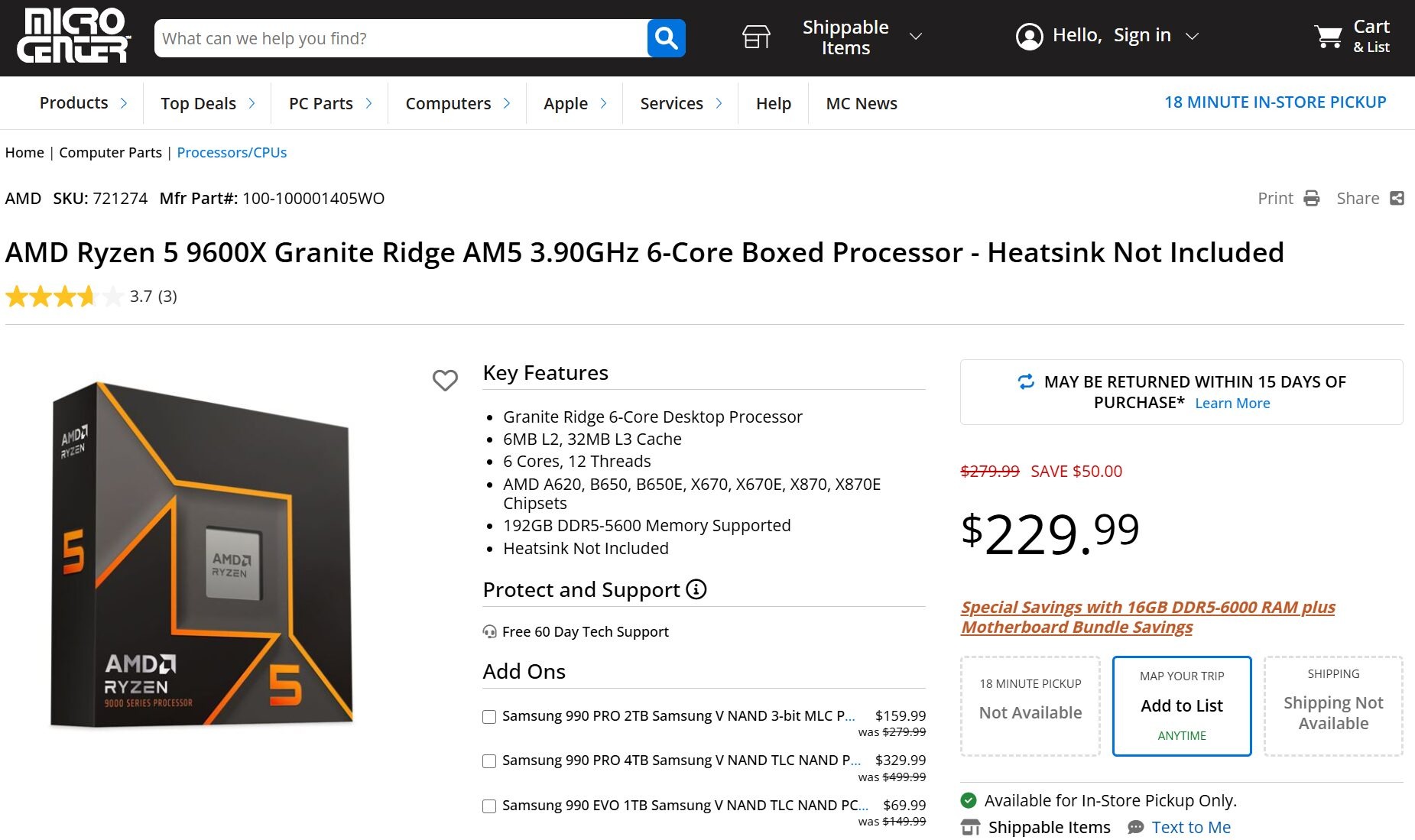Screen dimensions: 1415x840
Task: Click the Add to List button
Action: [1181, 705]
